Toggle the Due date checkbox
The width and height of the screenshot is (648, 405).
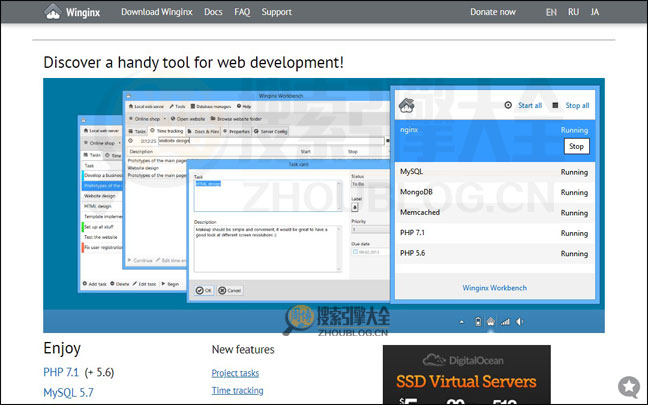click(355, 252)
